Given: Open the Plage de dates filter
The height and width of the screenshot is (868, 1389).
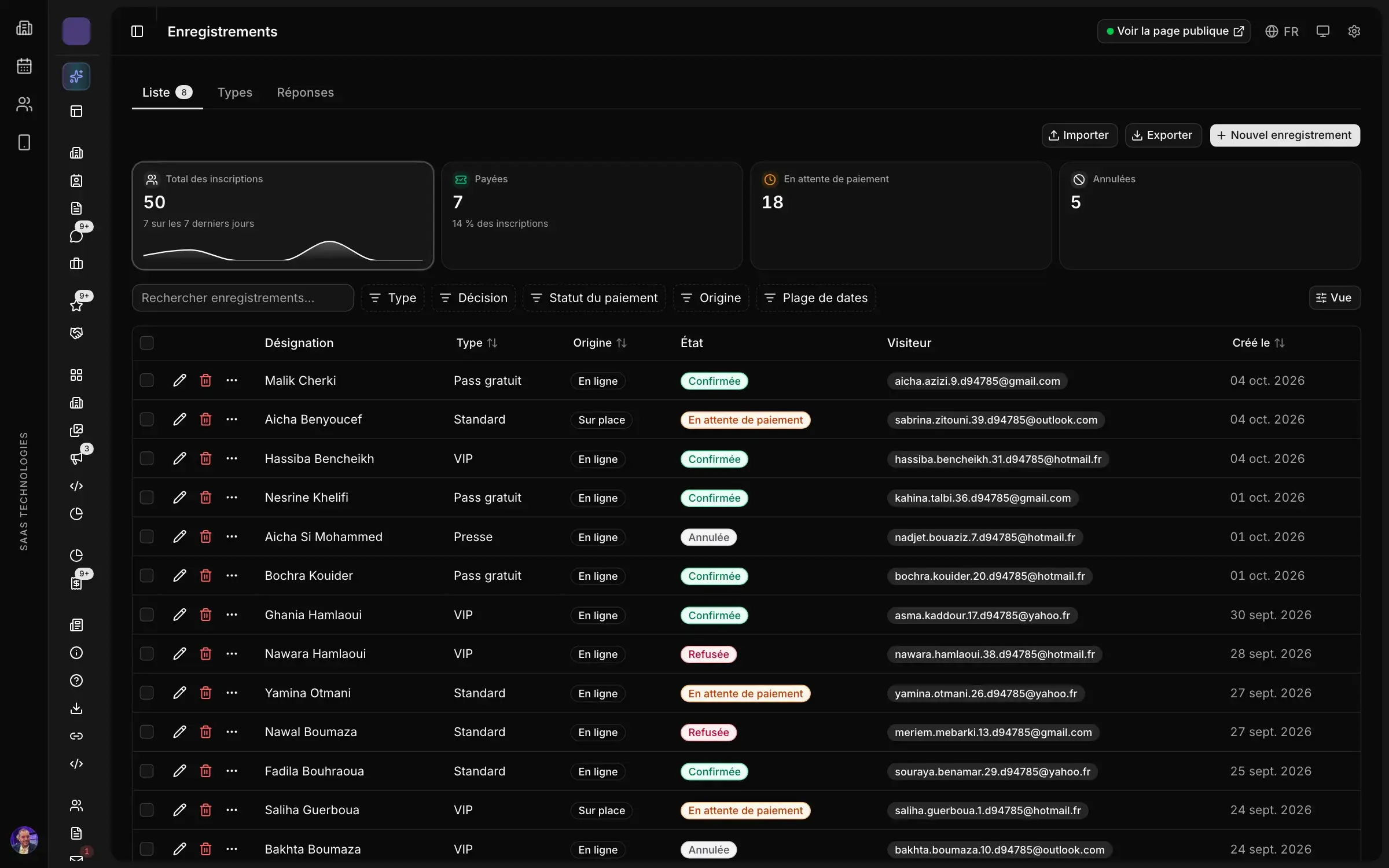Looking at the screenshot, I should pyautogui.click(x=816, y=297).
